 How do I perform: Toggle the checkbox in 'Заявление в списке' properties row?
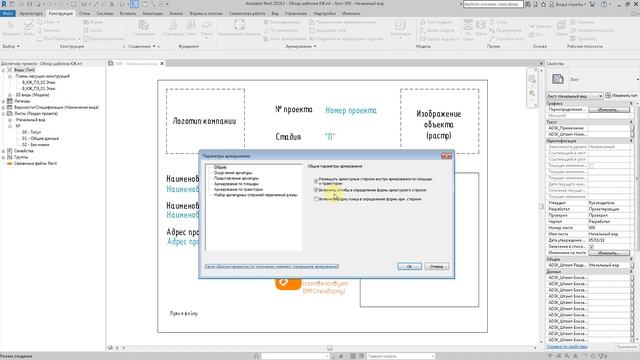pyautogui.click(x=591, y=247)
